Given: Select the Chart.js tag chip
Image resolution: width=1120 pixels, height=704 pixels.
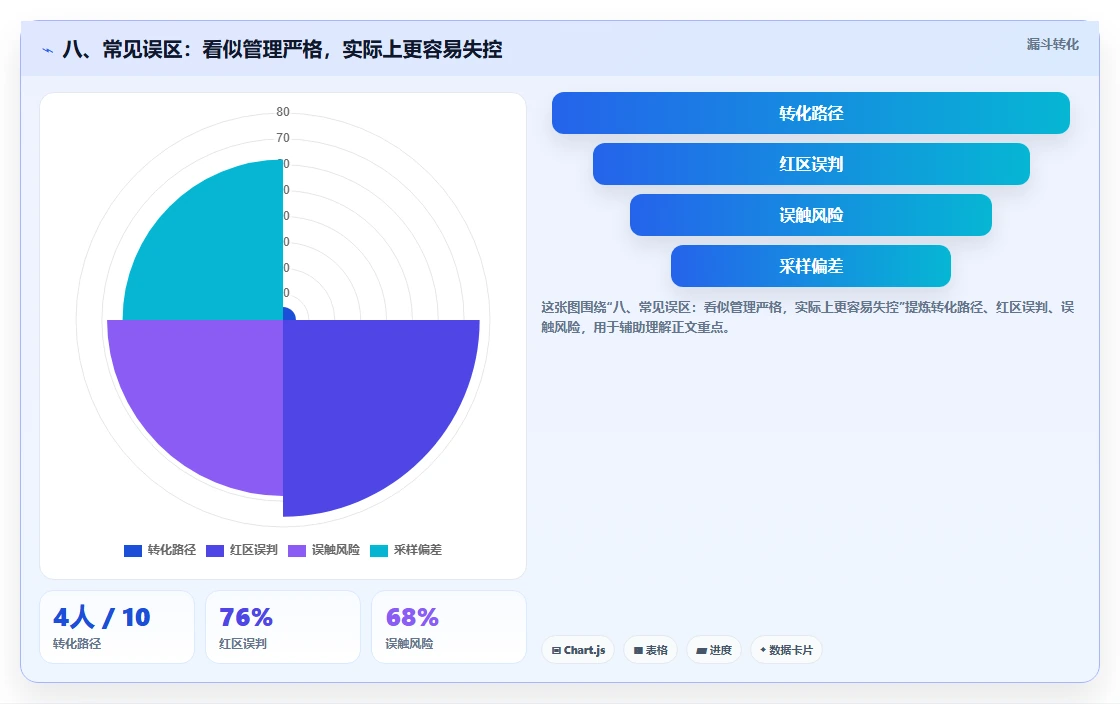Looking at the screenshot, I should click(x=578, y=650).
